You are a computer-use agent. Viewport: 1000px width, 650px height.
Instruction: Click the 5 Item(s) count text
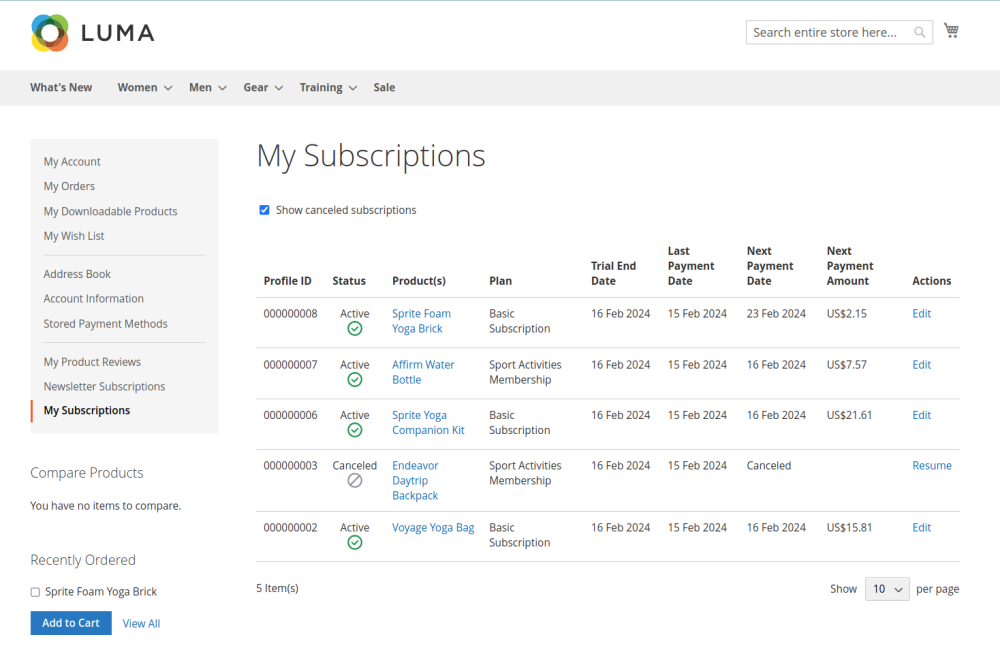click(277, 588)
